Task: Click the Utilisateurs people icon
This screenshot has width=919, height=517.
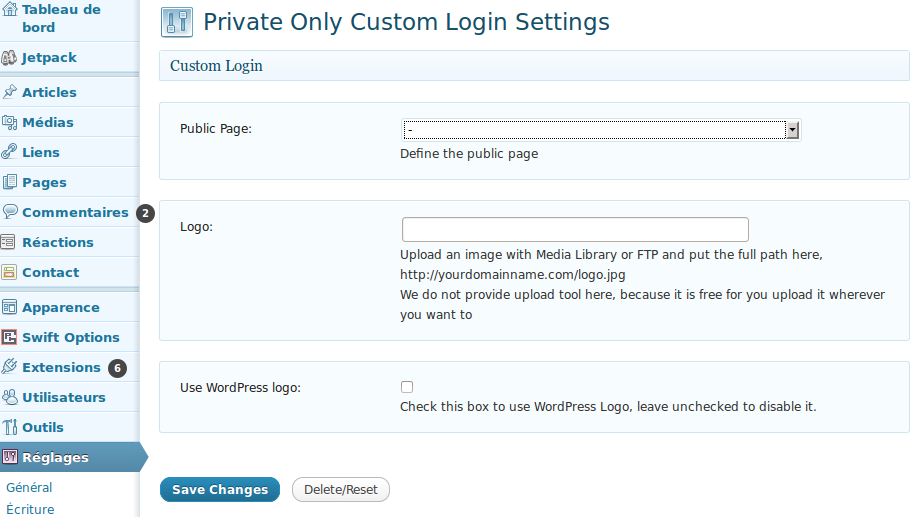Action: [x=10, y=397]
